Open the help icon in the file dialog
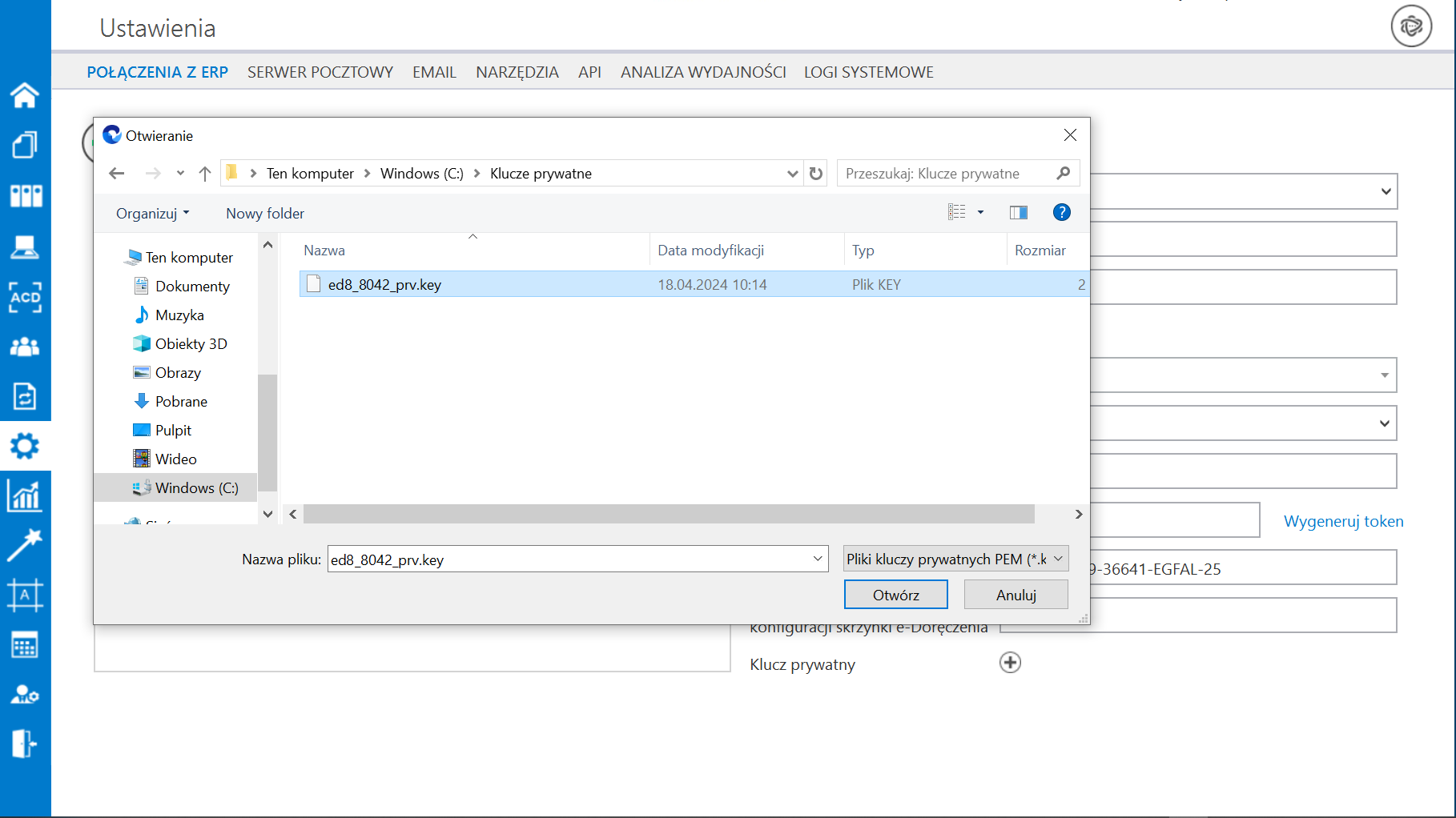The width and height of the screenshot is (1456, 818). [x=1061, y=213]
